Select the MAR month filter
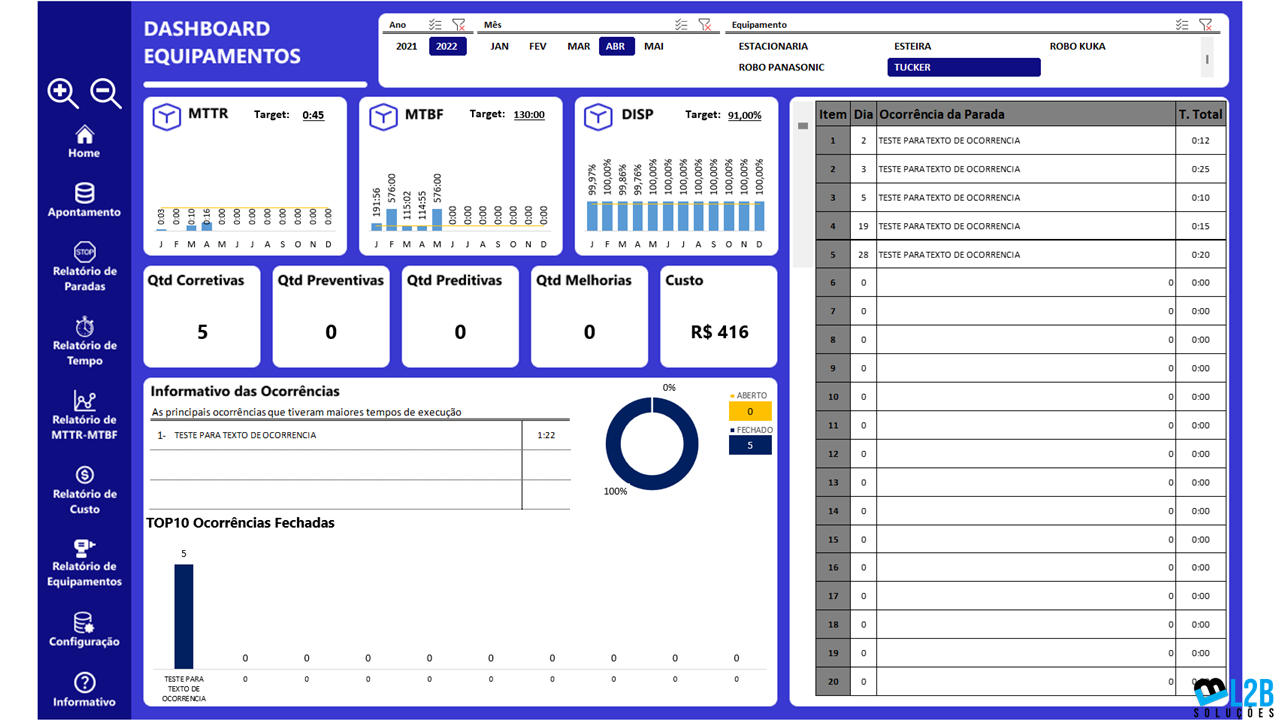1280x720 pixels. coord(578,46)
